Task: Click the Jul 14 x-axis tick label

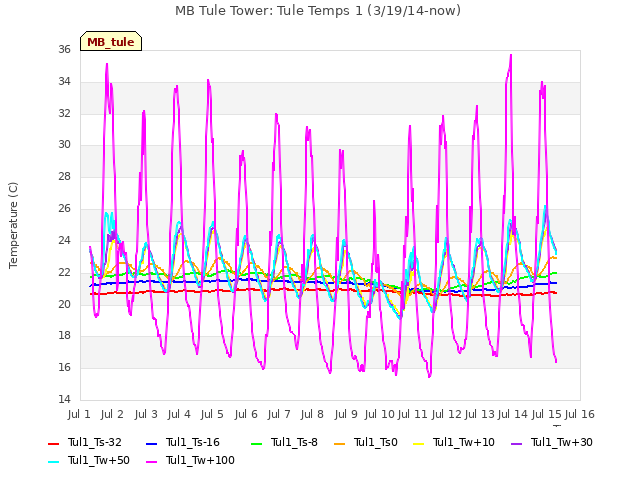Action: (513, 414)
